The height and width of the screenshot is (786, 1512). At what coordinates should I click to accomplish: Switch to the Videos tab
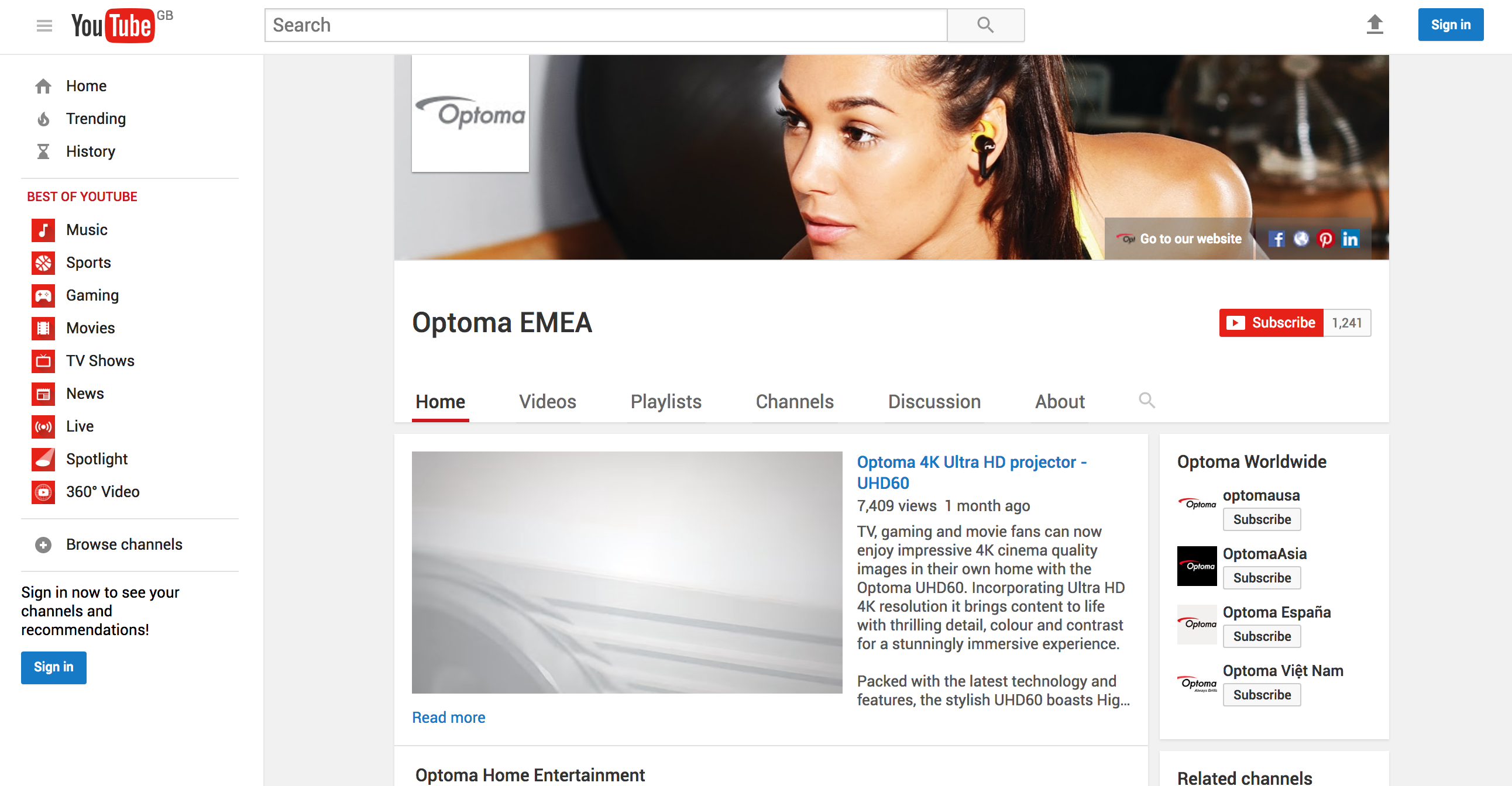(x=547, y=401)
